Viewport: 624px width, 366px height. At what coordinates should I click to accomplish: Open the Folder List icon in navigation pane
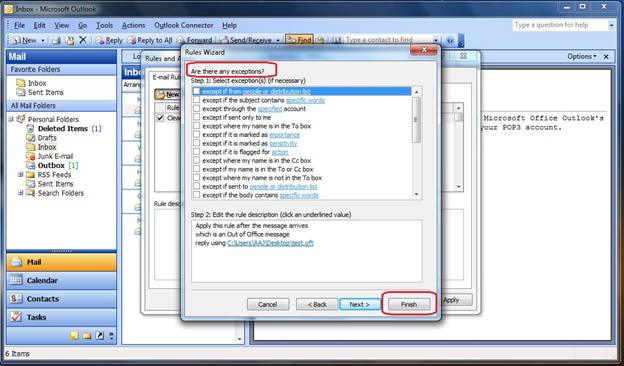[x=87, y=336]
